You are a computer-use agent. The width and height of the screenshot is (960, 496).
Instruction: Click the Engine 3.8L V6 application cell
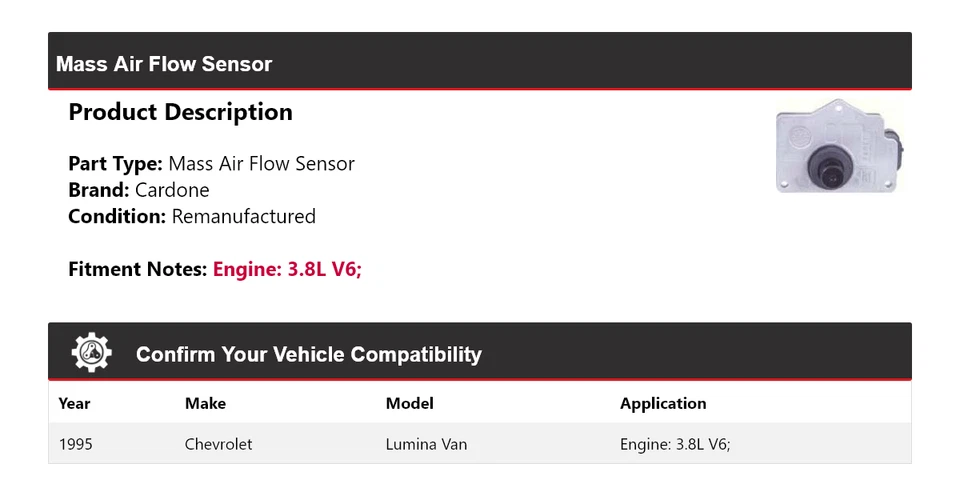(x=675, y=444)
